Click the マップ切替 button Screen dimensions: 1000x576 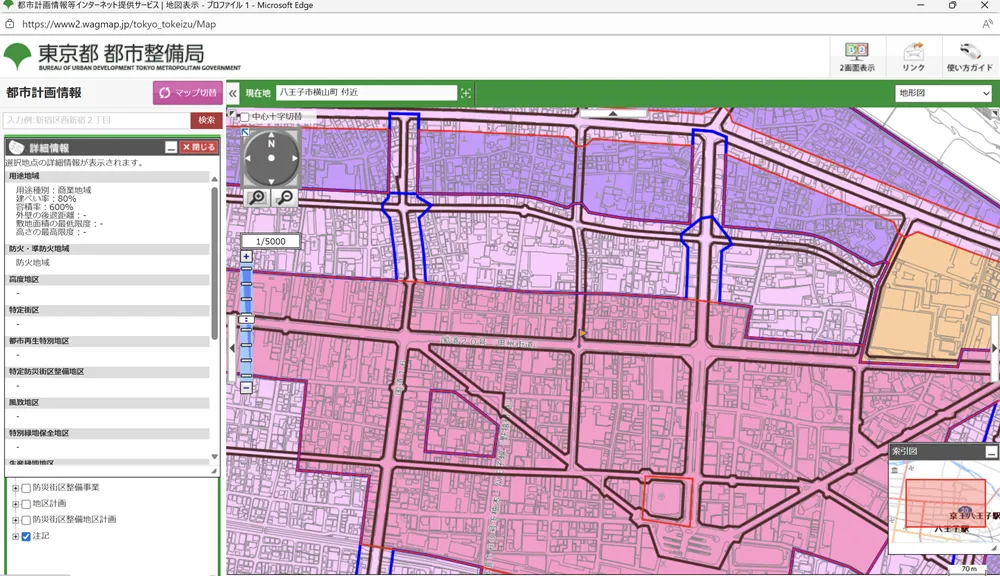pyautogui.click(x=188, y=93)
